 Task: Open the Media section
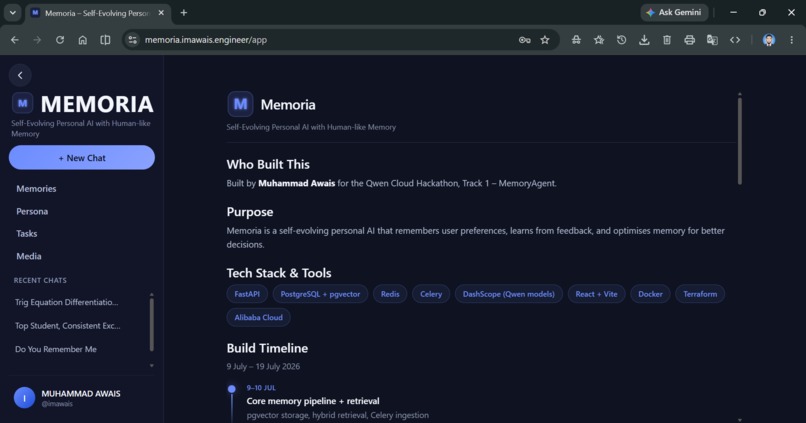(x=29, y=256)
